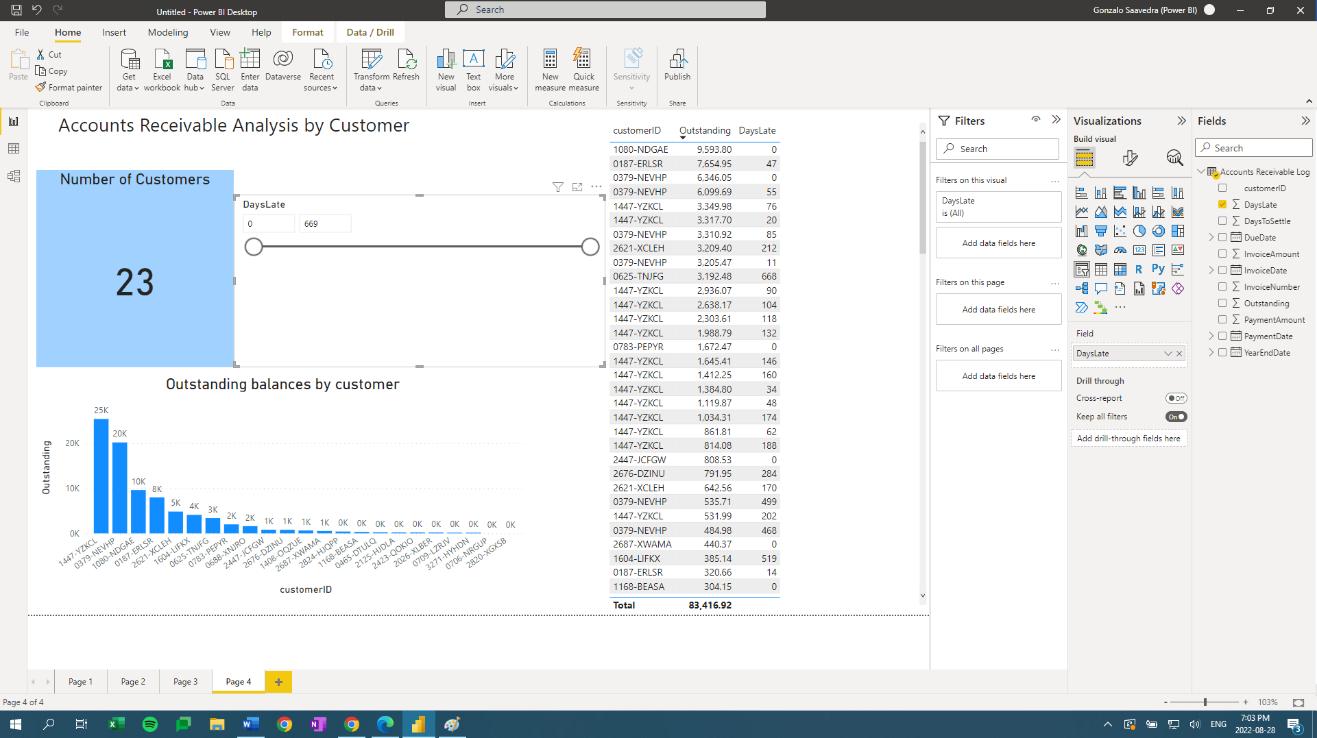Select the stacked bar chart visual
Image resolution: width=1317 pixels, height=738 pixels.
pos(1082,193)
